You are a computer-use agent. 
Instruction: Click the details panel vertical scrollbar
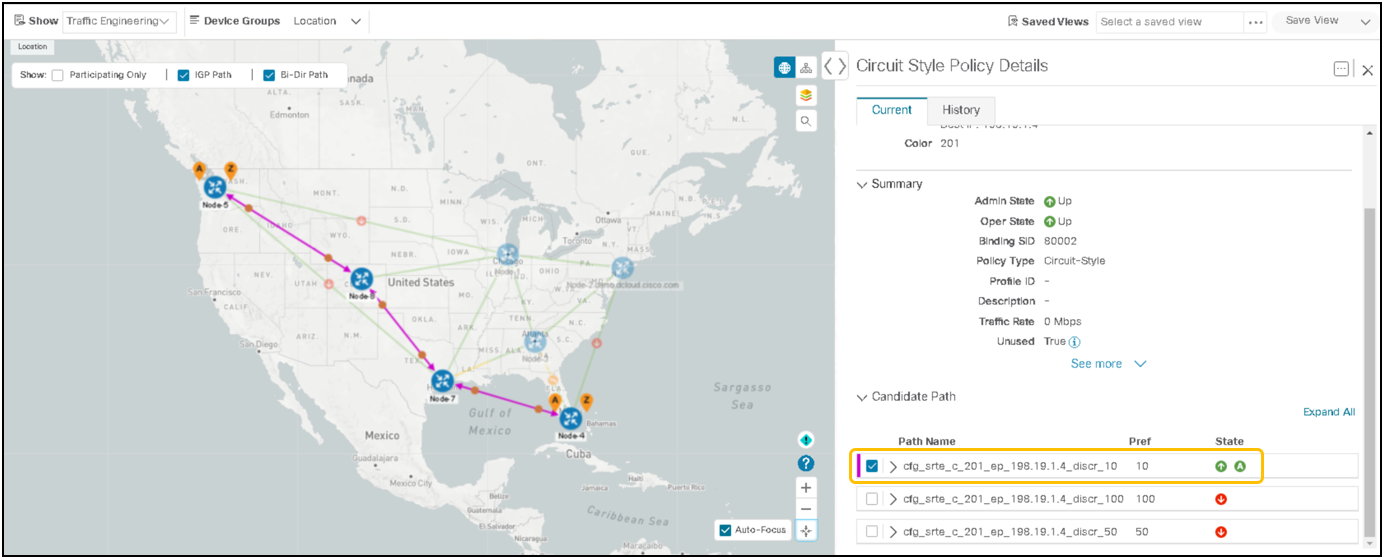pos(1368,370)
